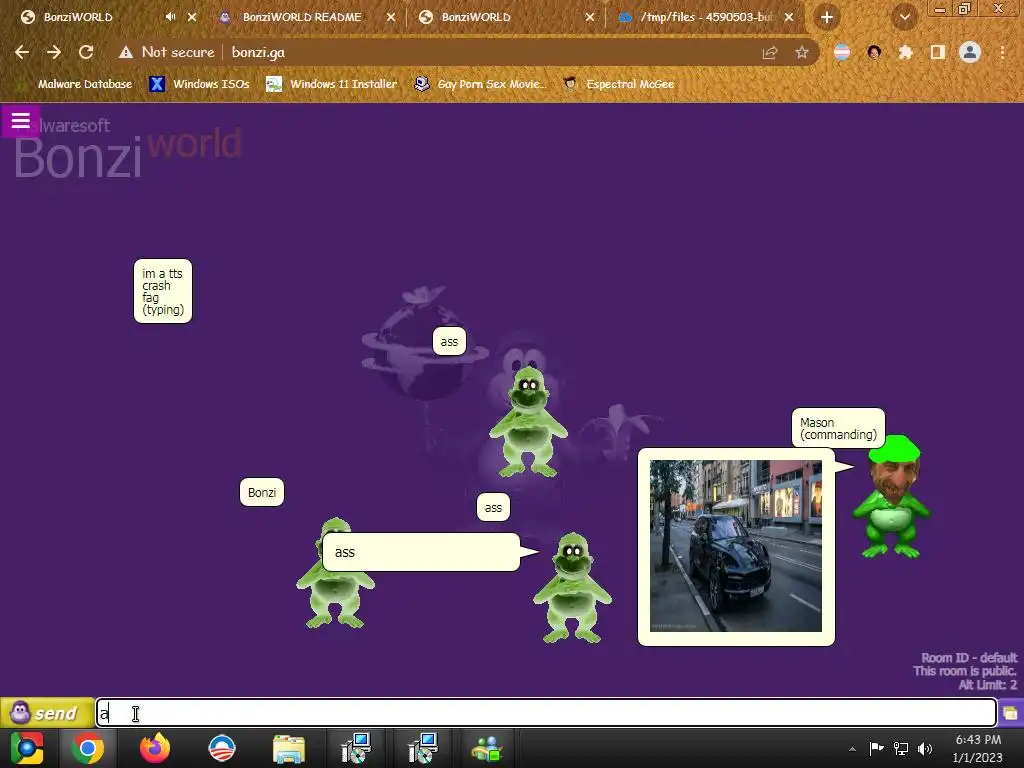The image size is (1024, 768).
Task: Open the messenger people taskbar icon
Action: pyautogui.click(x=487, y=748)
